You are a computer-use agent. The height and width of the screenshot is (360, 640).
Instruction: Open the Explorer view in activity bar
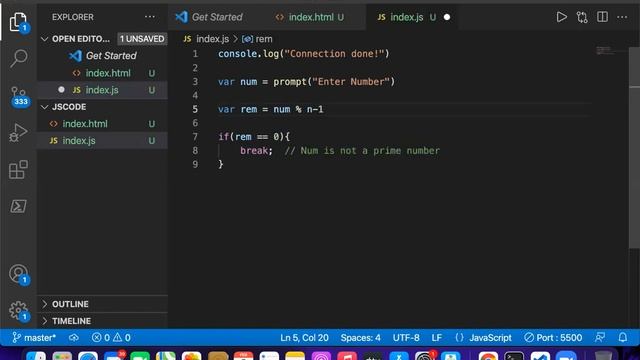click(x=18, y=21)
